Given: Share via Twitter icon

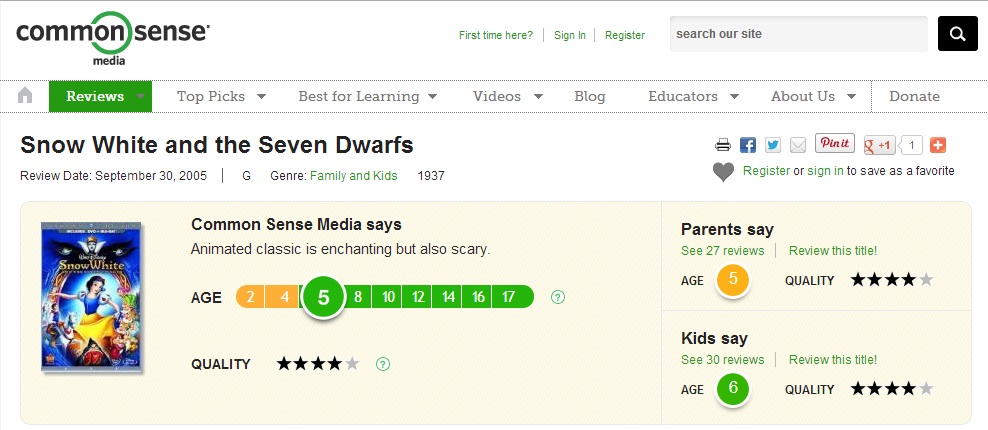Looking at the screenshot, I should pyautogui.click(x=773, y=145).
